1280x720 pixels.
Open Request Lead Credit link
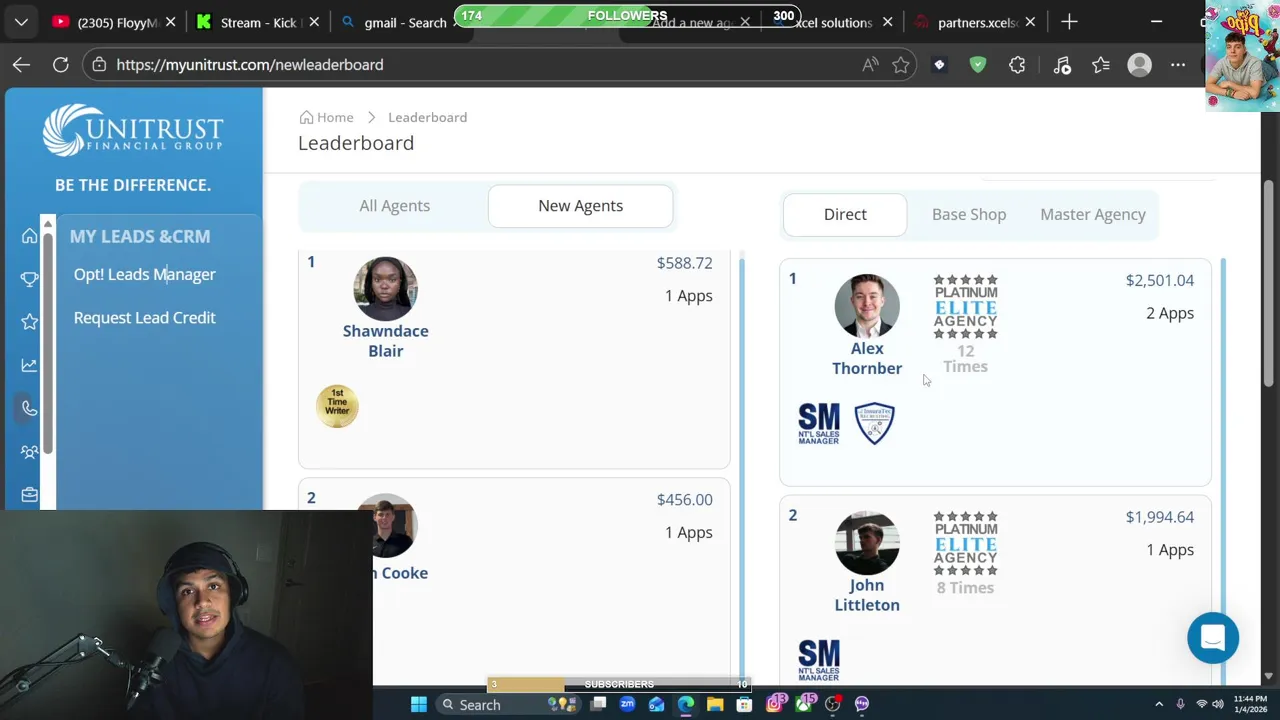pos(144,318)
